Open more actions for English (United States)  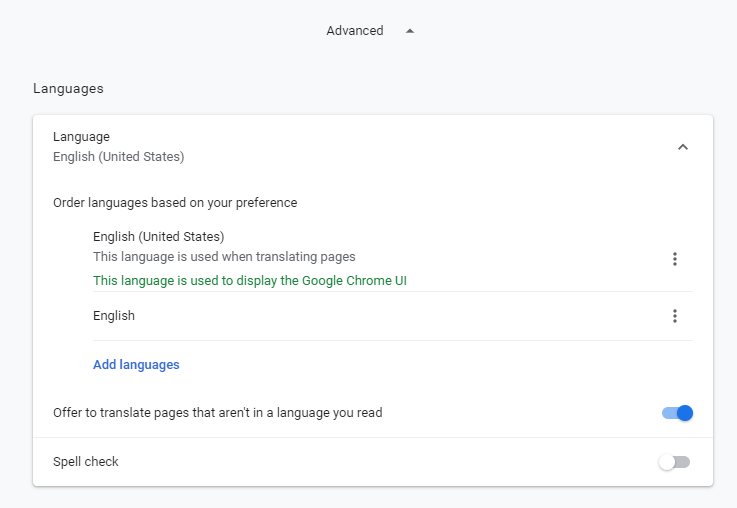(x=675, y=259)
